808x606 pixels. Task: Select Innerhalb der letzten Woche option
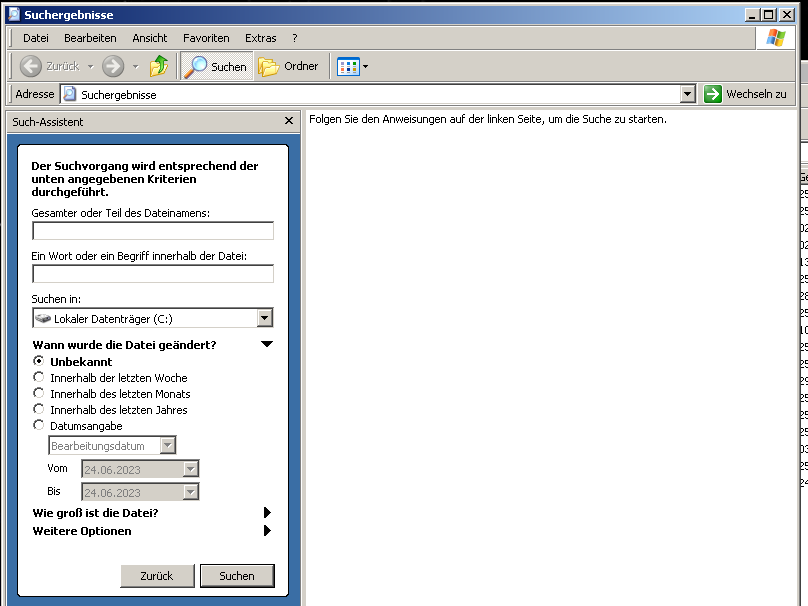(39, 377)
